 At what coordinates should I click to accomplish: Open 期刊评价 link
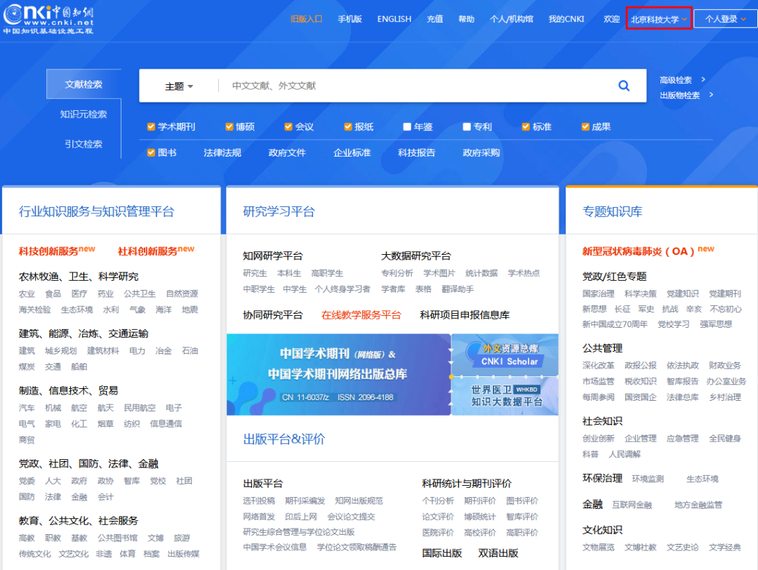(480, 501)
